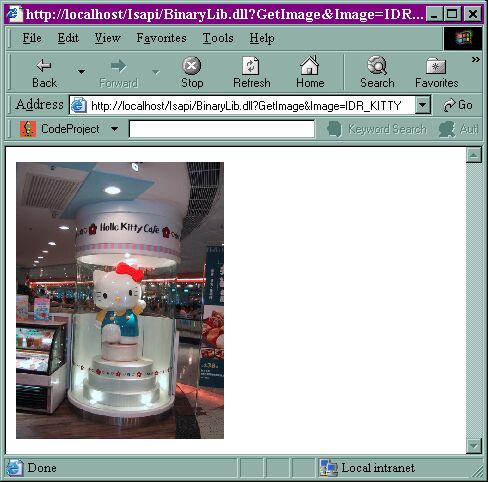488x482 pixels.
Task: Expand the CodeProject toolbar dropdown arrow
Action: pos(114,129)
